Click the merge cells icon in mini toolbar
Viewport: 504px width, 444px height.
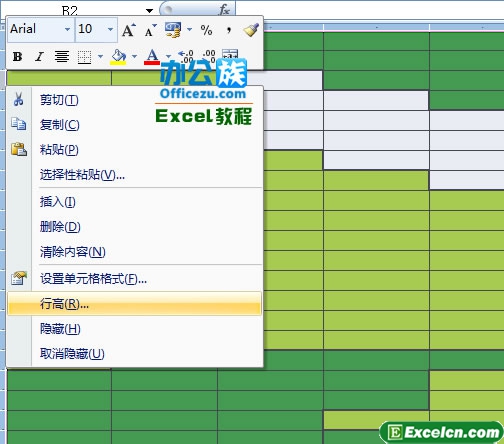tap(230, 54)
